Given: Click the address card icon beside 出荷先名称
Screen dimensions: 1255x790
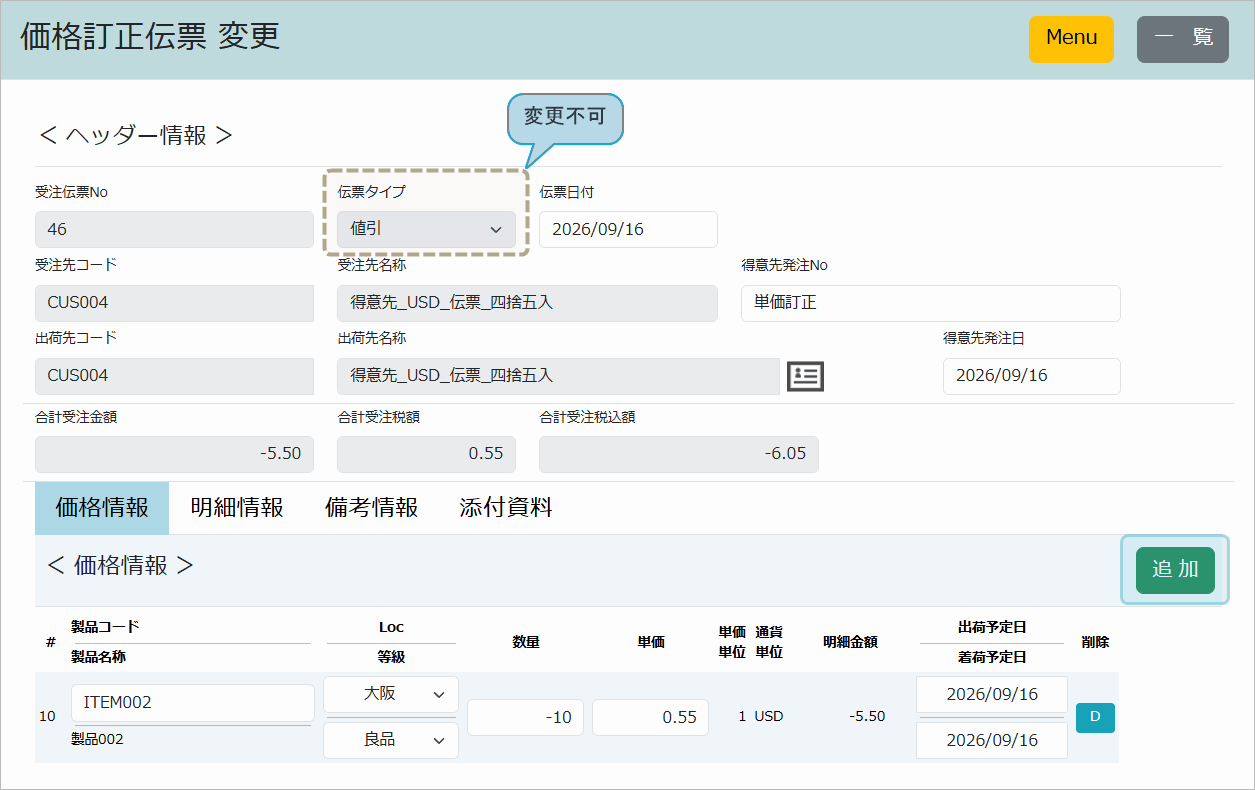Looking at the screenshot, I should pyautogui.click(x=805, y=376).
